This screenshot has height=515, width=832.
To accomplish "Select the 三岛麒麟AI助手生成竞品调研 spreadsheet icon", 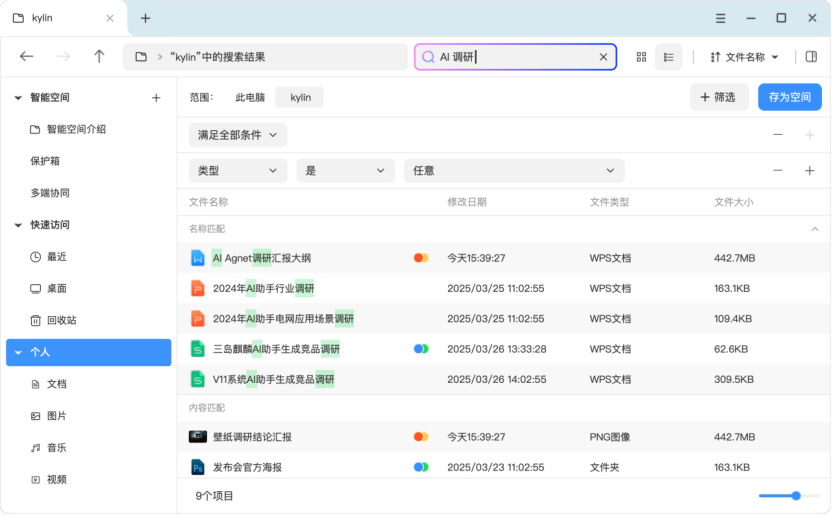I will 197,349.
